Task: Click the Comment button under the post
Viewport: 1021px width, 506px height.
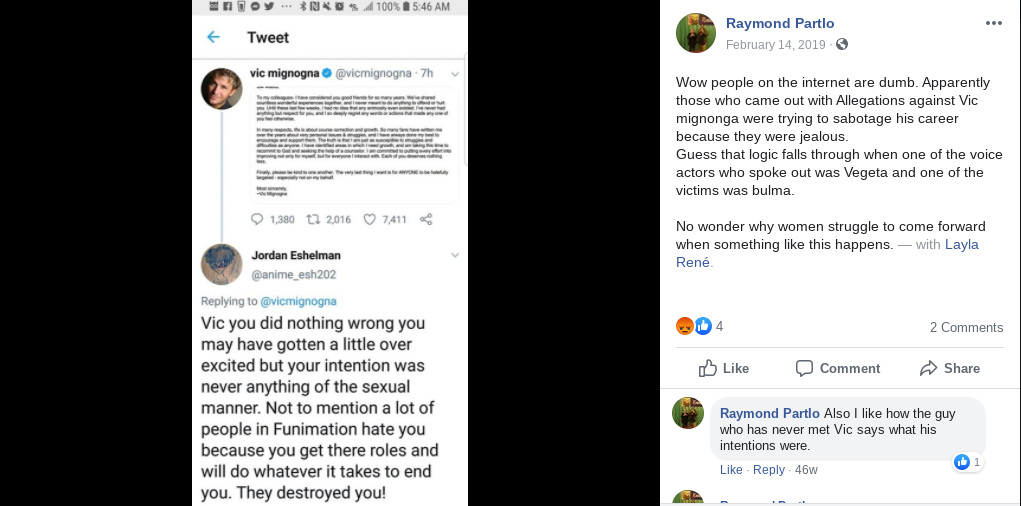Action: [837, 368]
